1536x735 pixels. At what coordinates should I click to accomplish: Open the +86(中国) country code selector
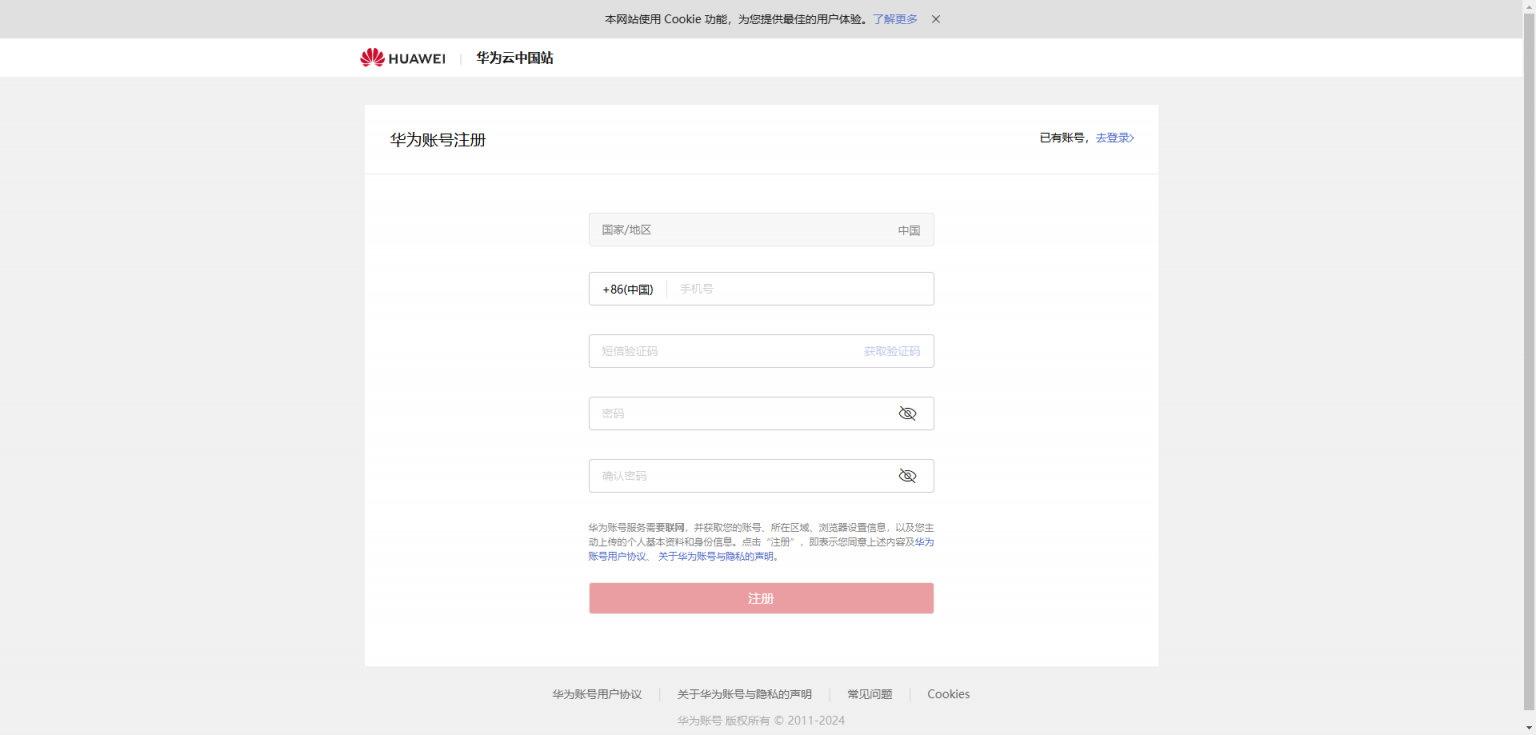point(627,289)
